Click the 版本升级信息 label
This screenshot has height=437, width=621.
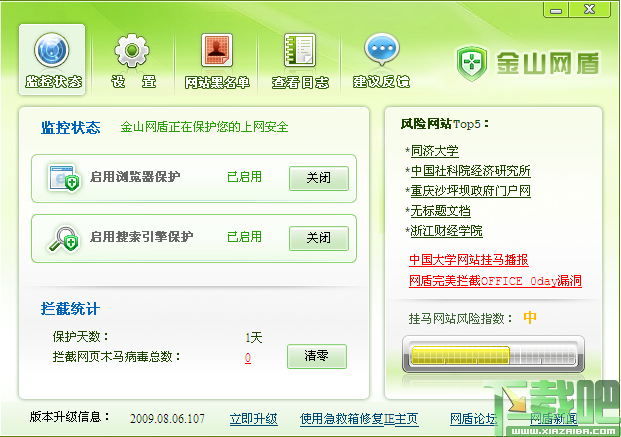click(x=69, y=417)
